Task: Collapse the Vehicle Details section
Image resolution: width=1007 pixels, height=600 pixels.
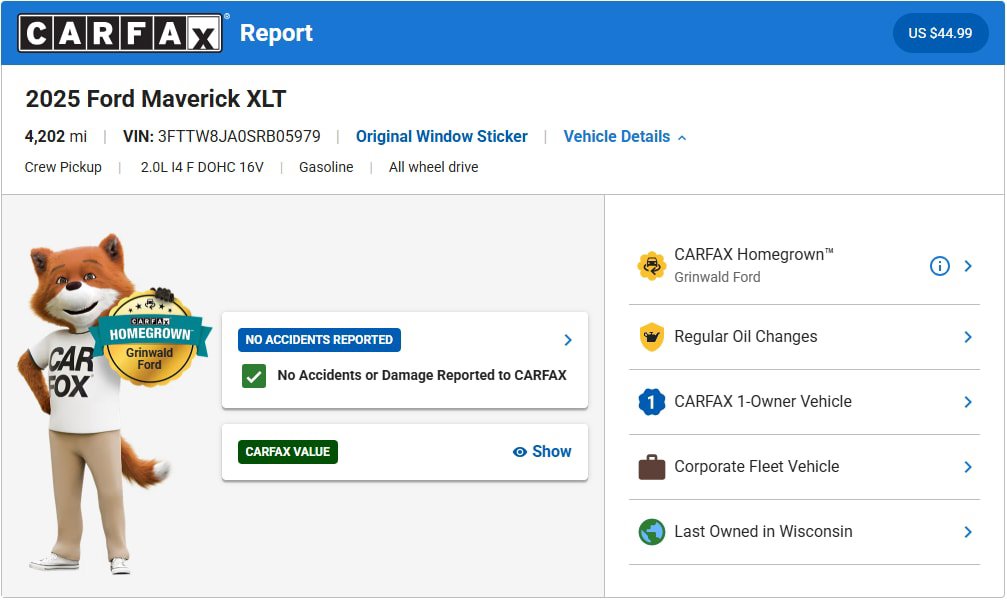Action: [625, 136]
